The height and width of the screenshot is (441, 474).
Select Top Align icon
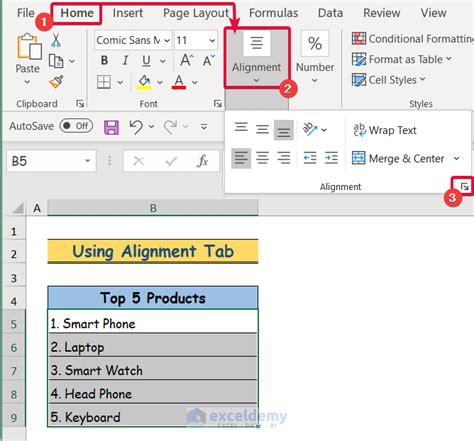(241, 128)
